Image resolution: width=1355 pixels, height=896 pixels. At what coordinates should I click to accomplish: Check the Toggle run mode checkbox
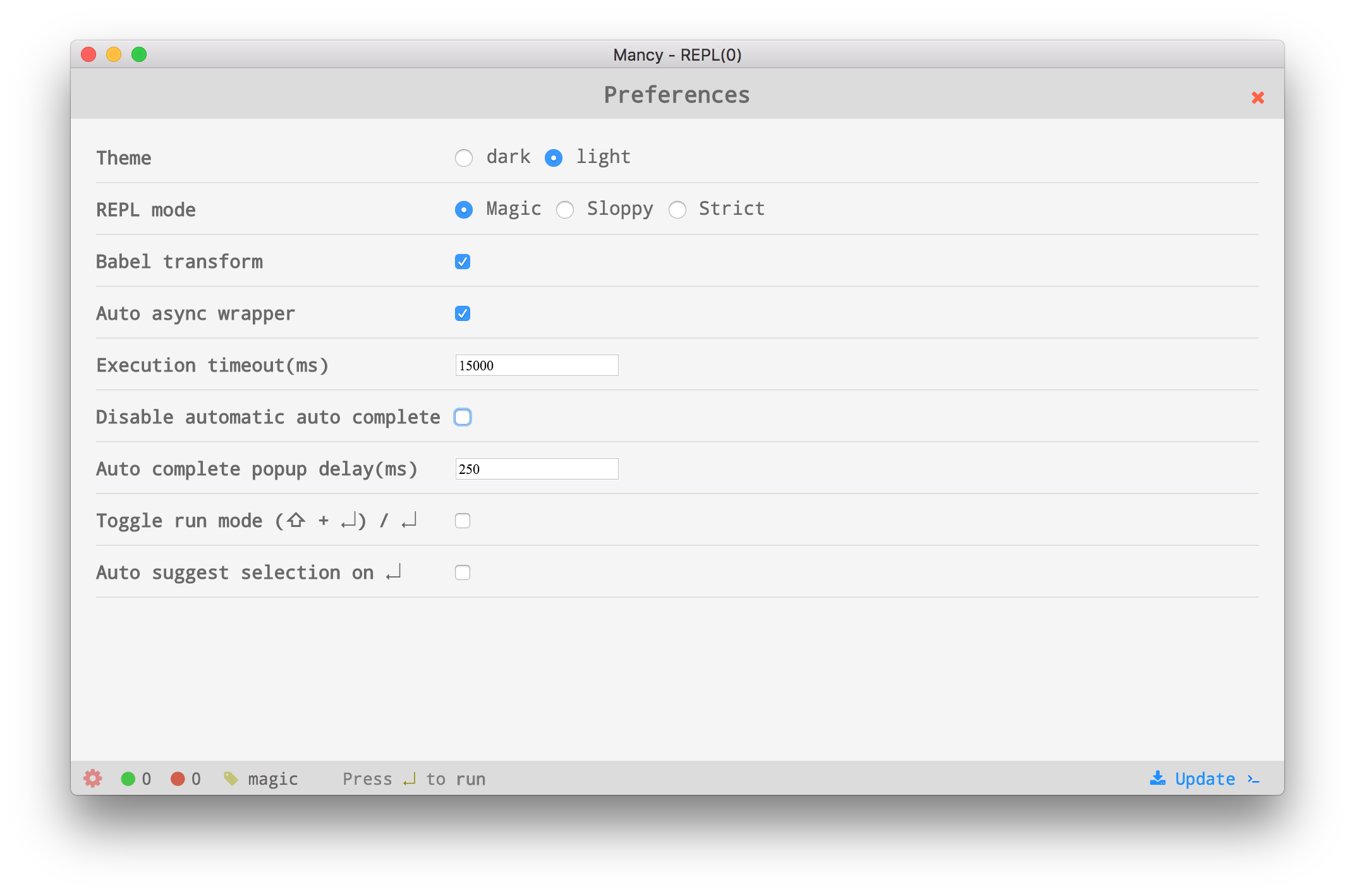[463, 521]
